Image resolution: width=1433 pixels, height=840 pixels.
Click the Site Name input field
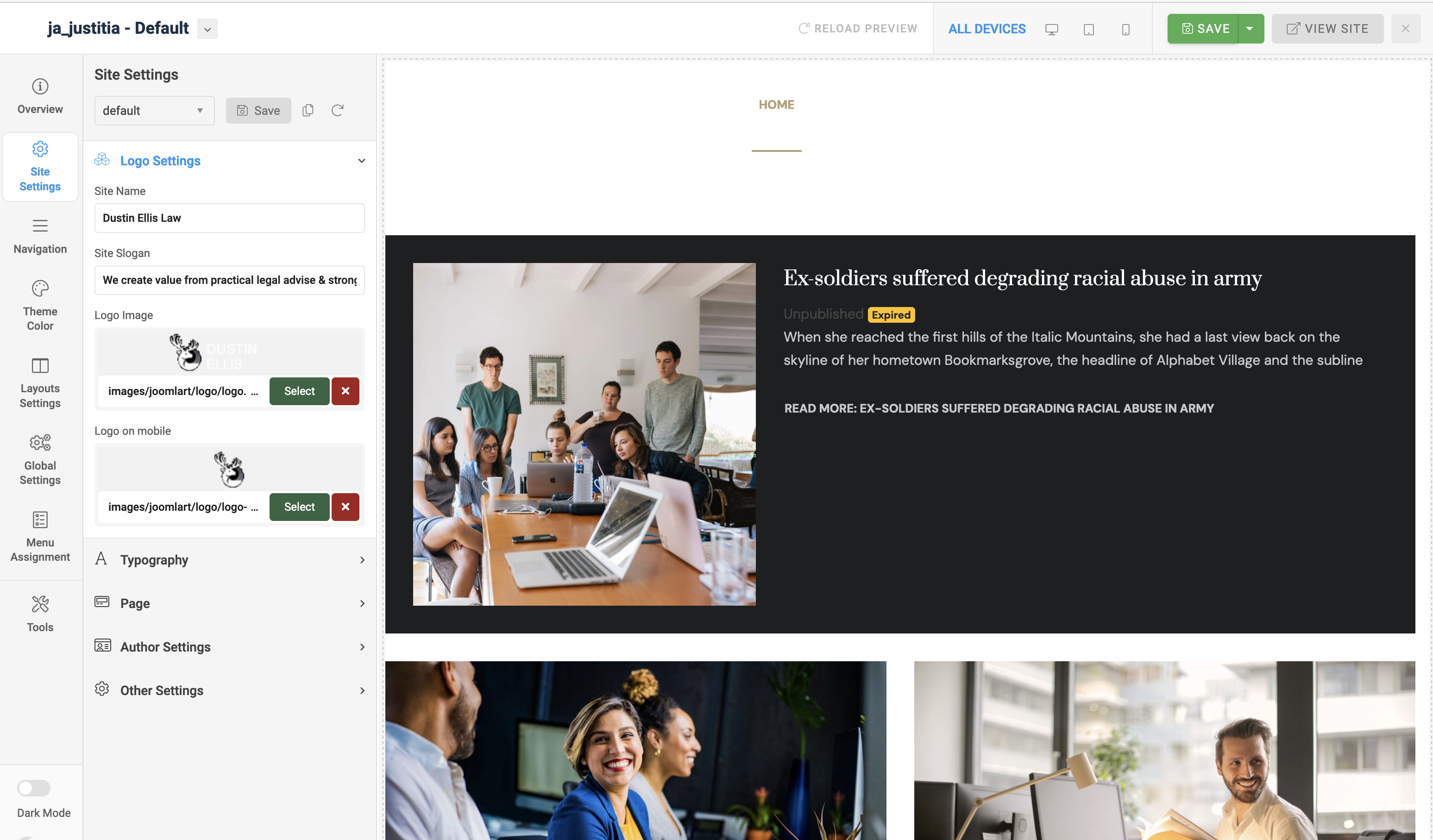pos(229,218)
